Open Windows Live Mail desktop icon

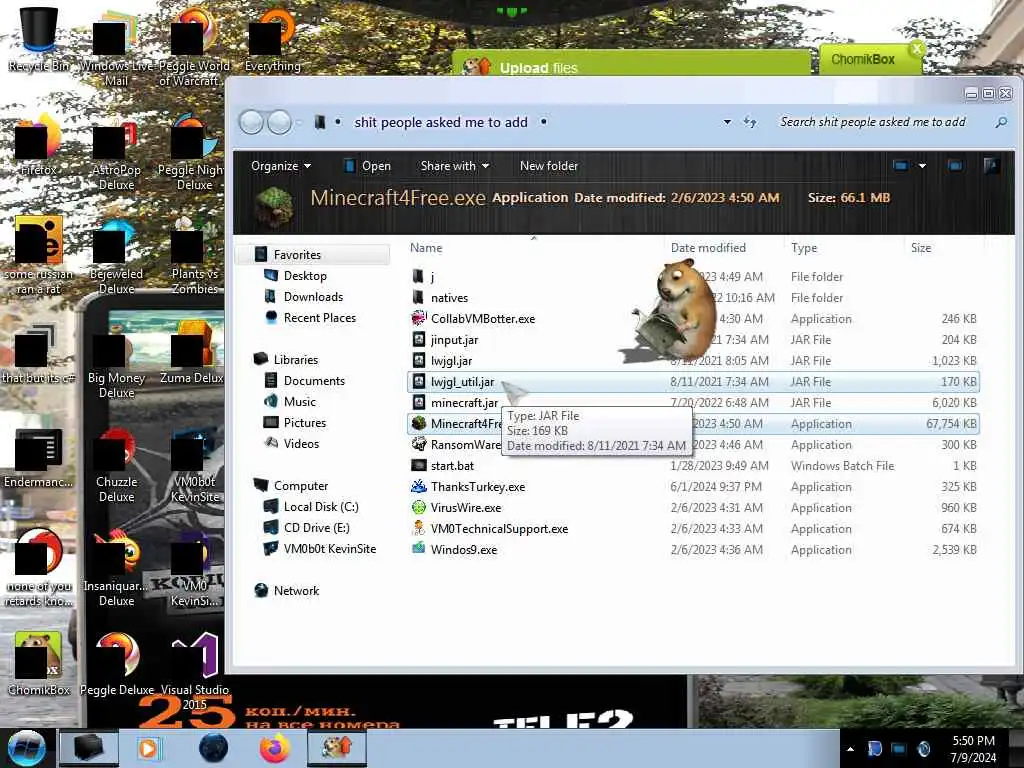pos(117,46)
